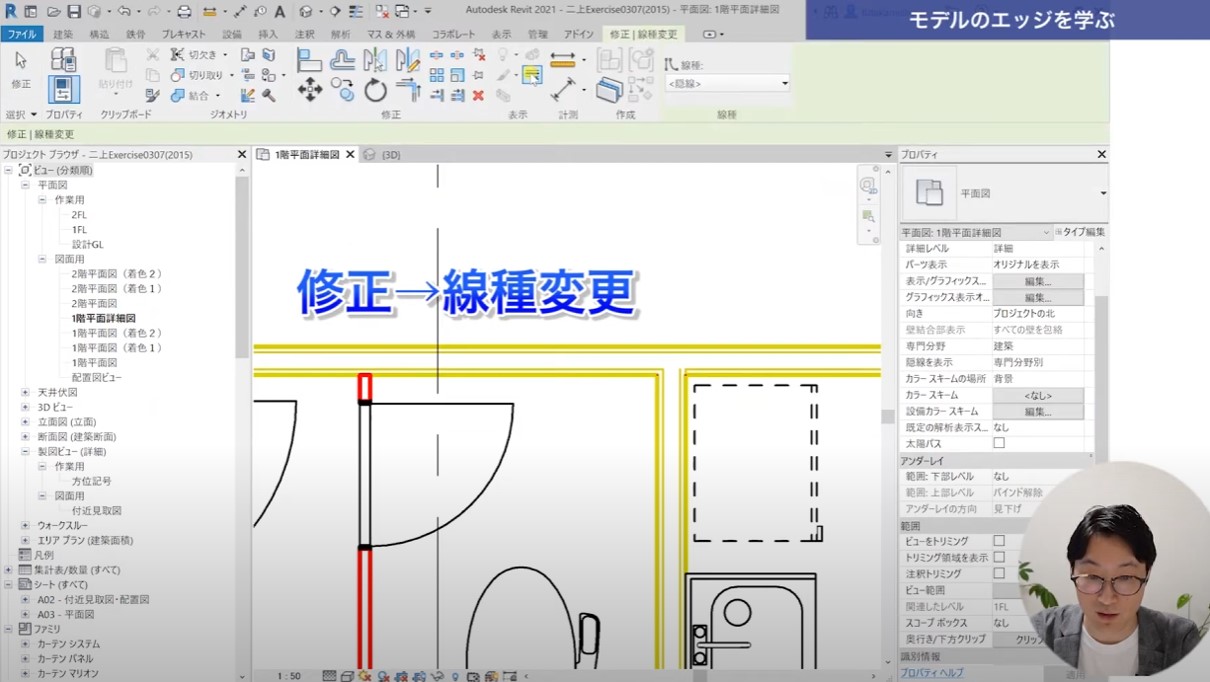This screenshot has width=1210, height=682.
Task: Expand the 3D ビュー tree node
Action: point(25,408)
